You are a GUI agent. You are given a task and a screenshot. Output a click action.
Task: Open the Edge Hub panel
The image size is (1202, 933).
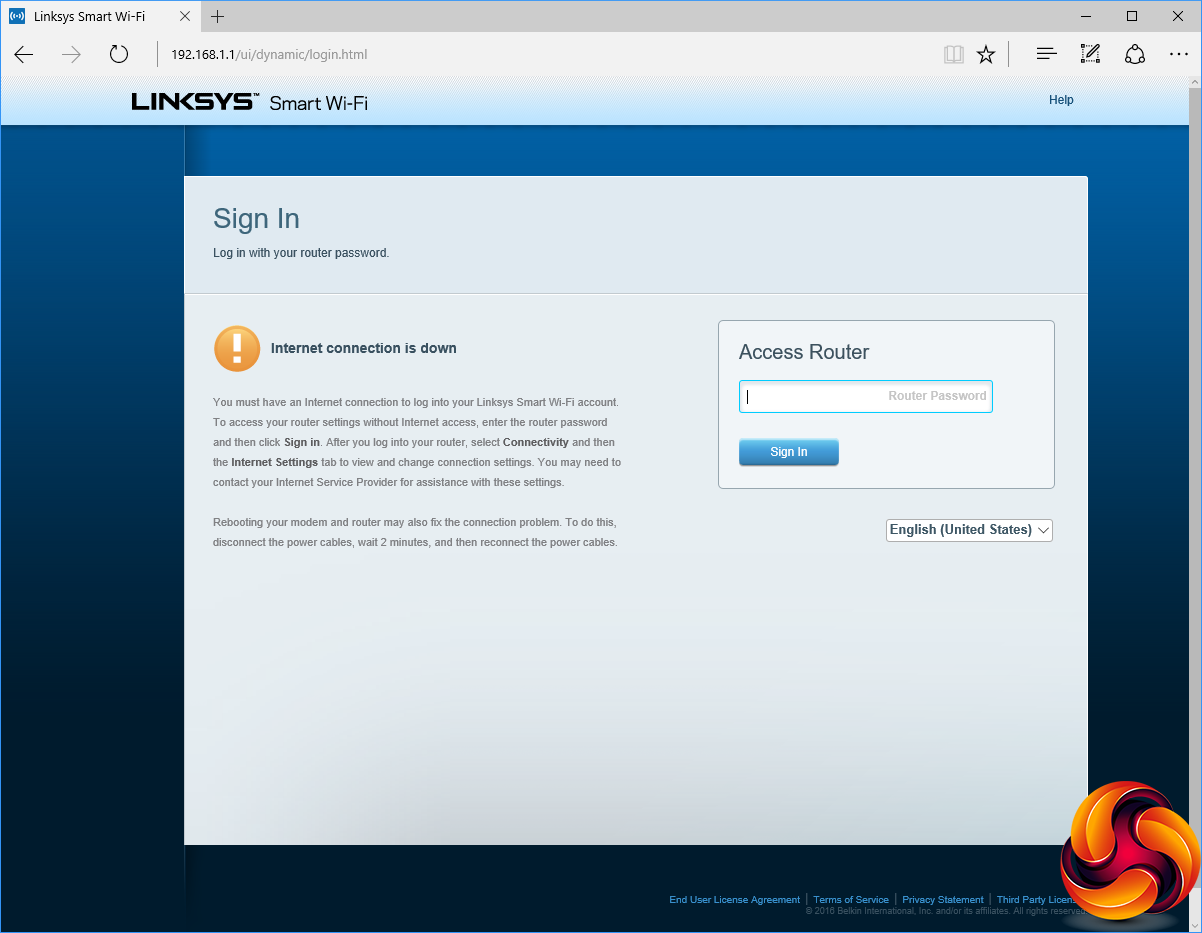[1046, 54]
